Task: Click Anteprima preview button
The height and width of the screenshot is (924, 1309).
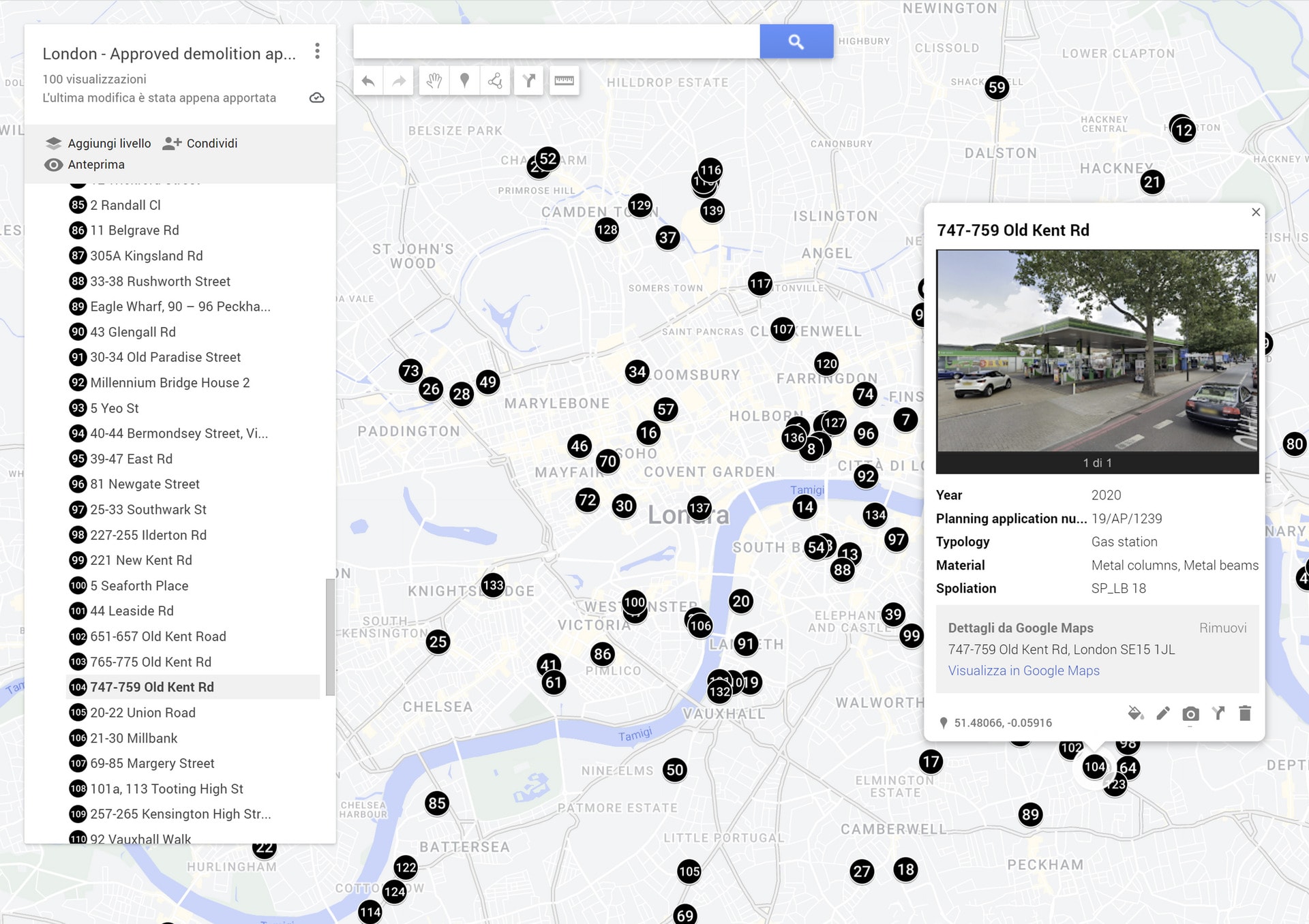Action: tap(85, 164)
